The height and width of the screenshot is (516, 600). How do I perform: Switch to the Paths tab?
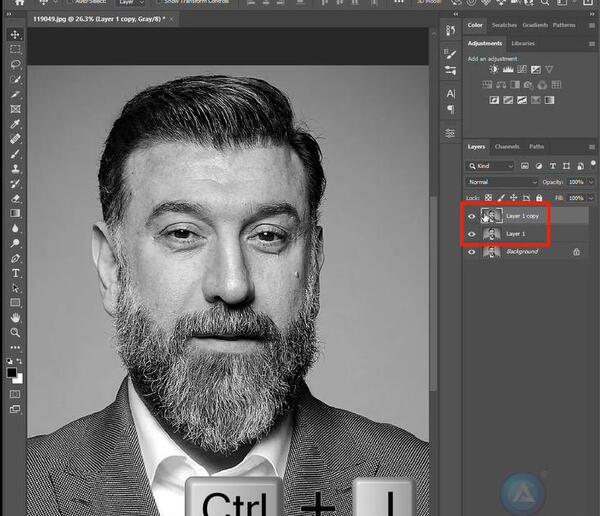pyautogui.click(x=536, y=147)
